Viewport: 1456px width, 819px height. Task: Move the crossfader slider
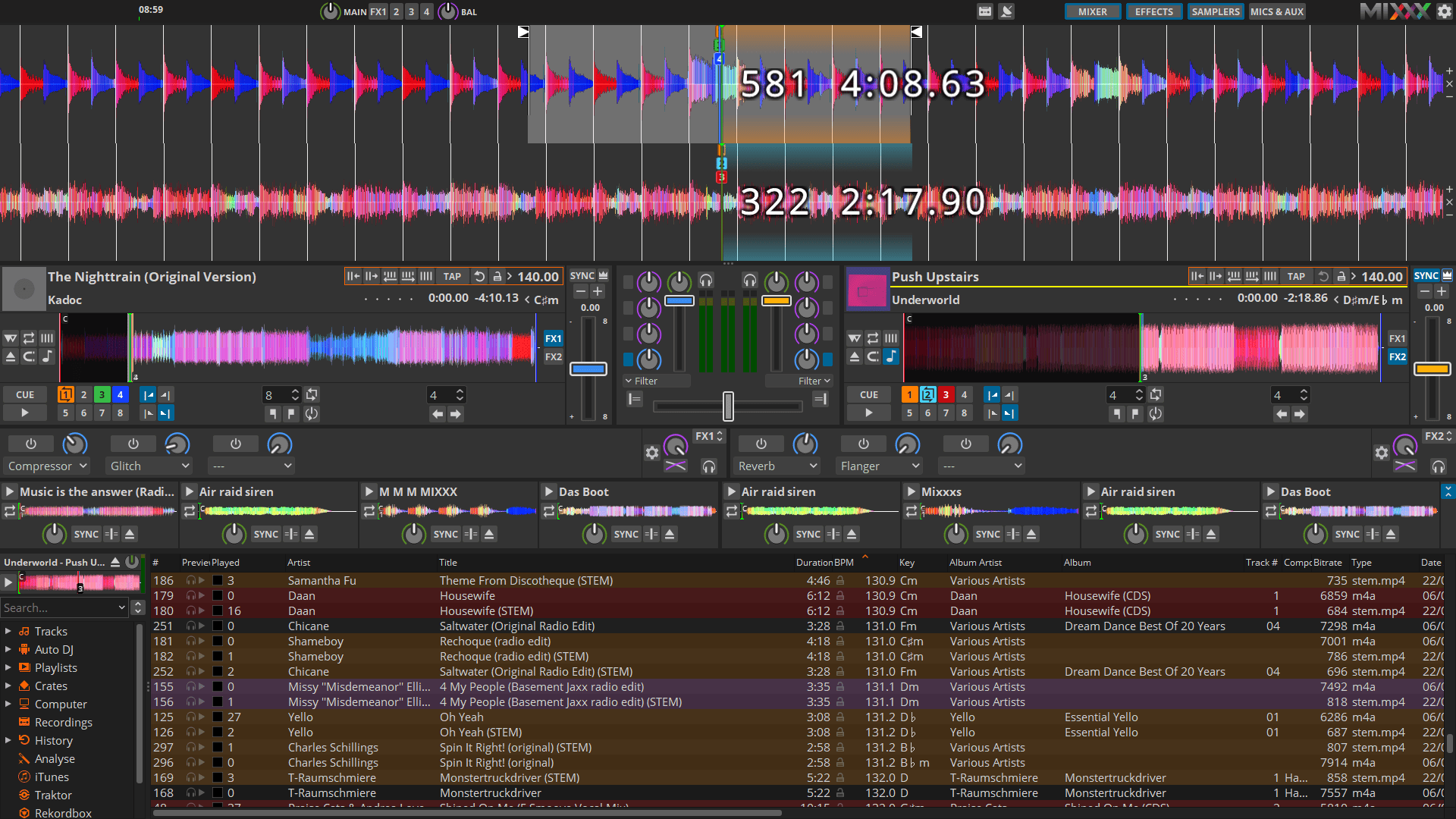click(x=728, y=406)
